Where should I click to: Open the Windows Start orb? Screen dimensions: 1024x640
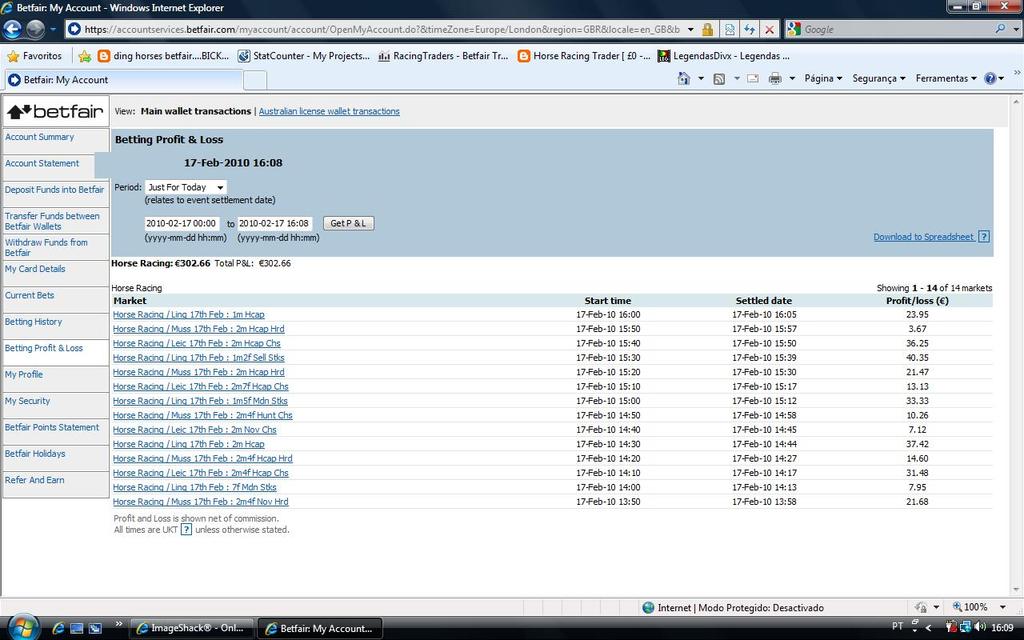pos(24,628)
